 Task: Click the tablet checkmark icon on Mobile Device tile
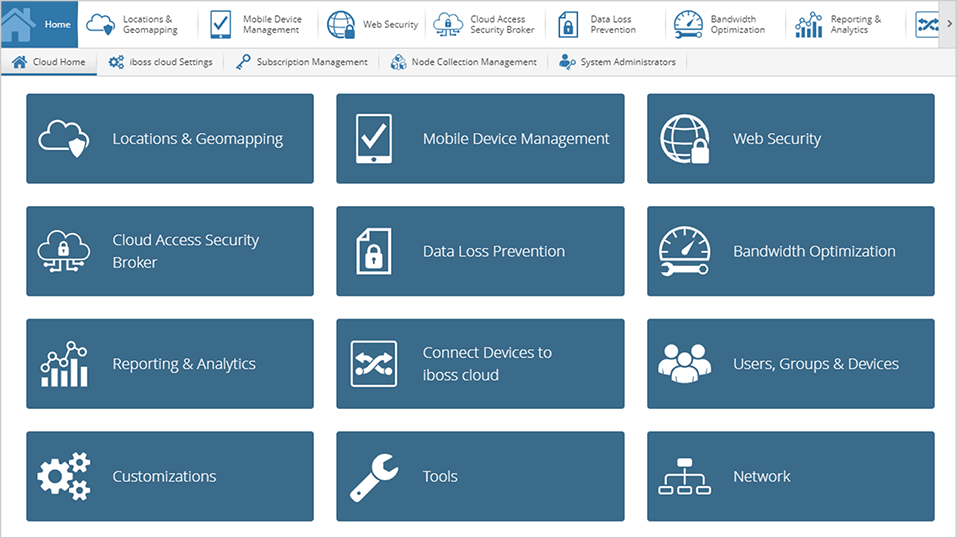[x=374, y=139]
